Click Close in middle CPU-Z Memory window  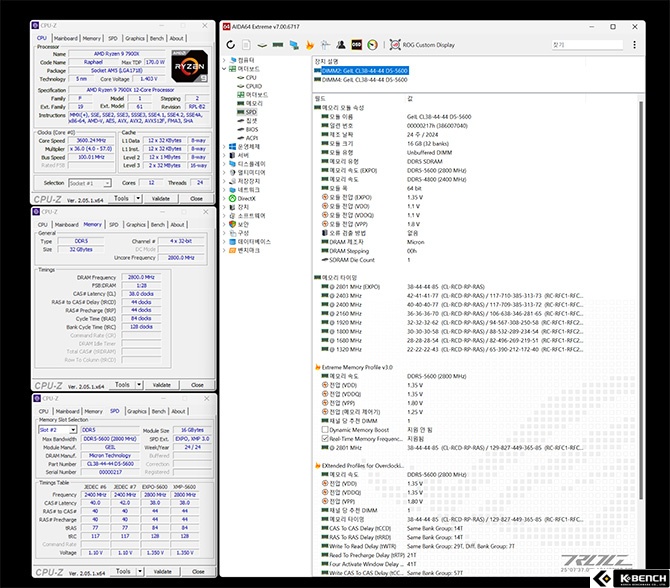click(x=197, y=385)
